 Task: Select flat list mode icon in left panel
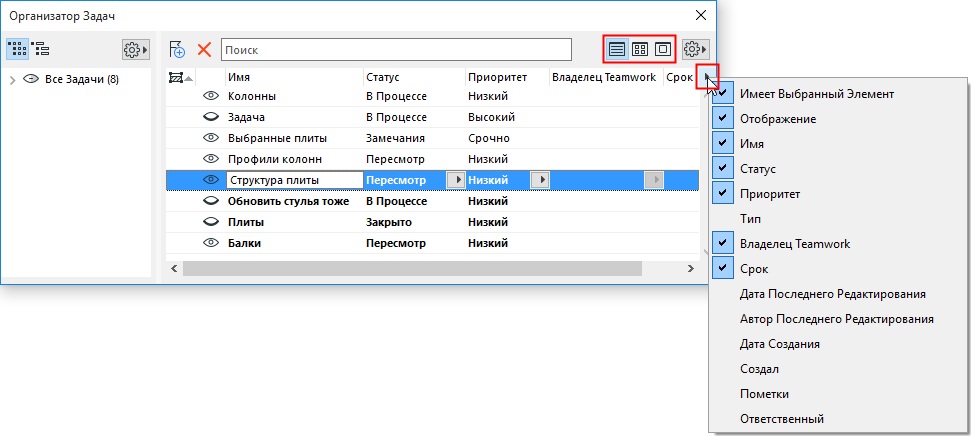click(18, 49)
